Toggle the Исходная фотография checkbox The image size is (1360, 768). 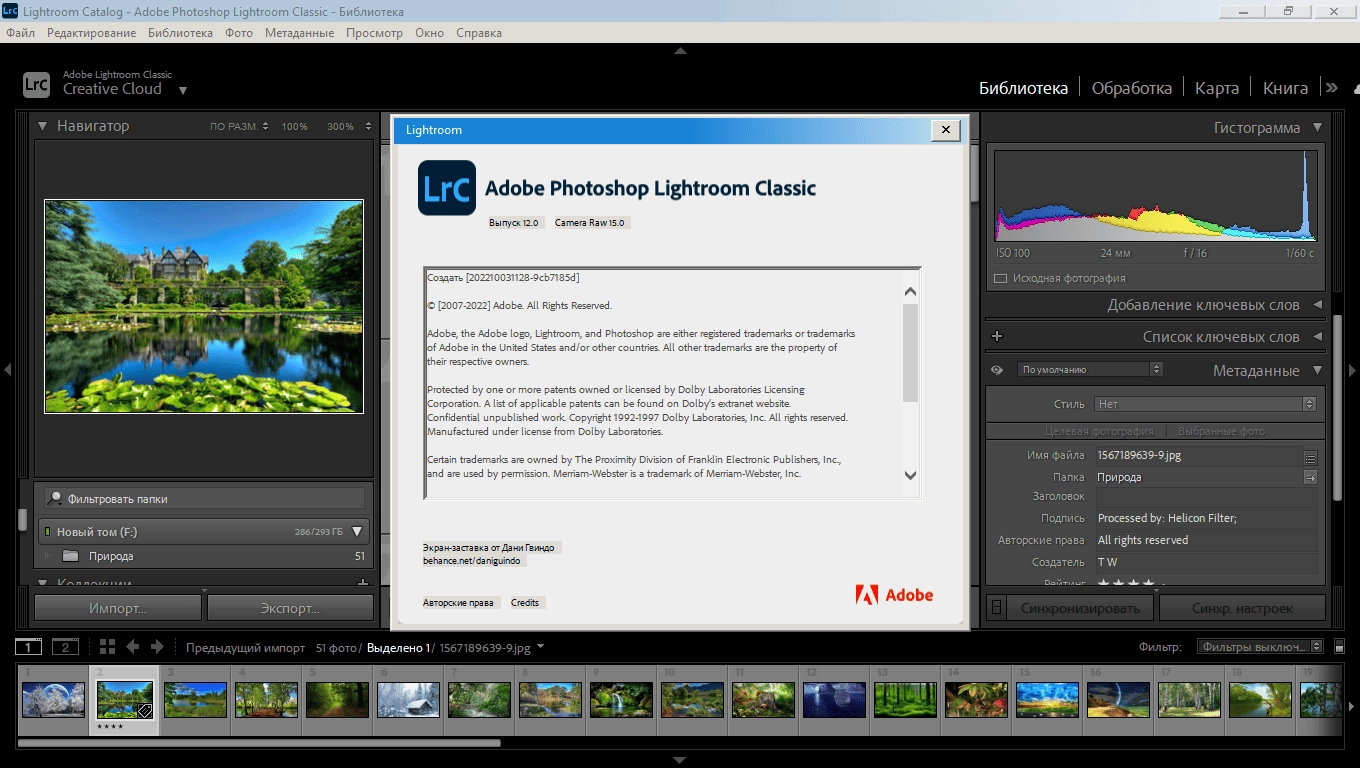point(1001,278)
